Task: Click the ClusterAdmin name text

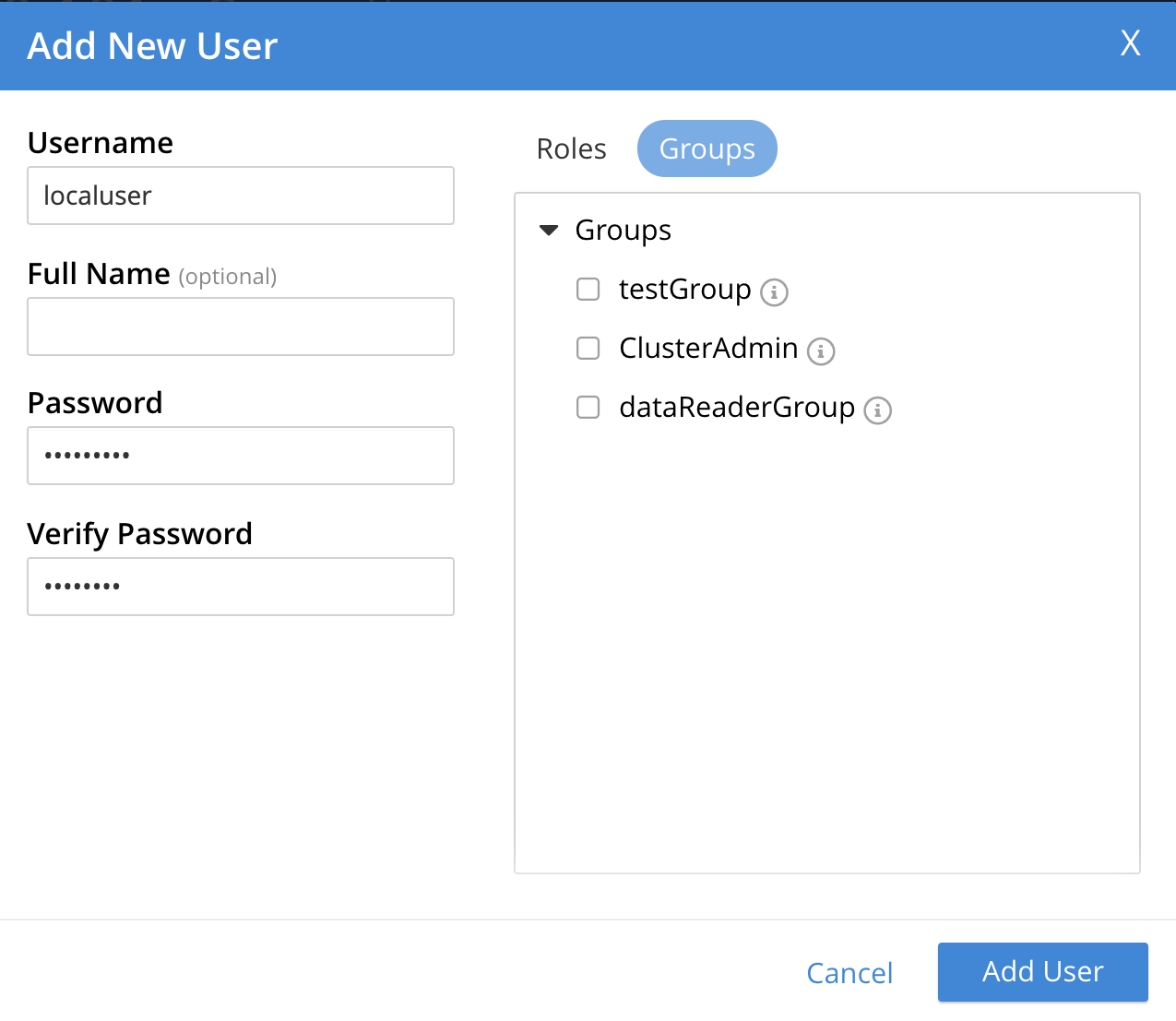Action: 708,349
